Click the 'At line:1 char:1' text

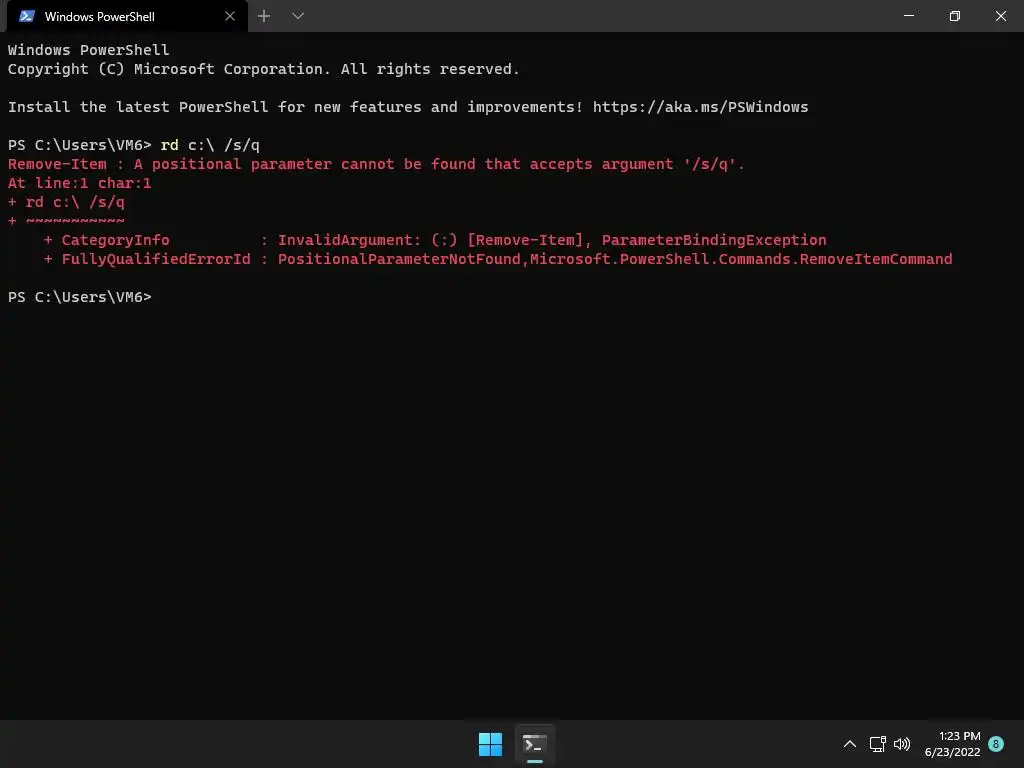tap(80, 184)
